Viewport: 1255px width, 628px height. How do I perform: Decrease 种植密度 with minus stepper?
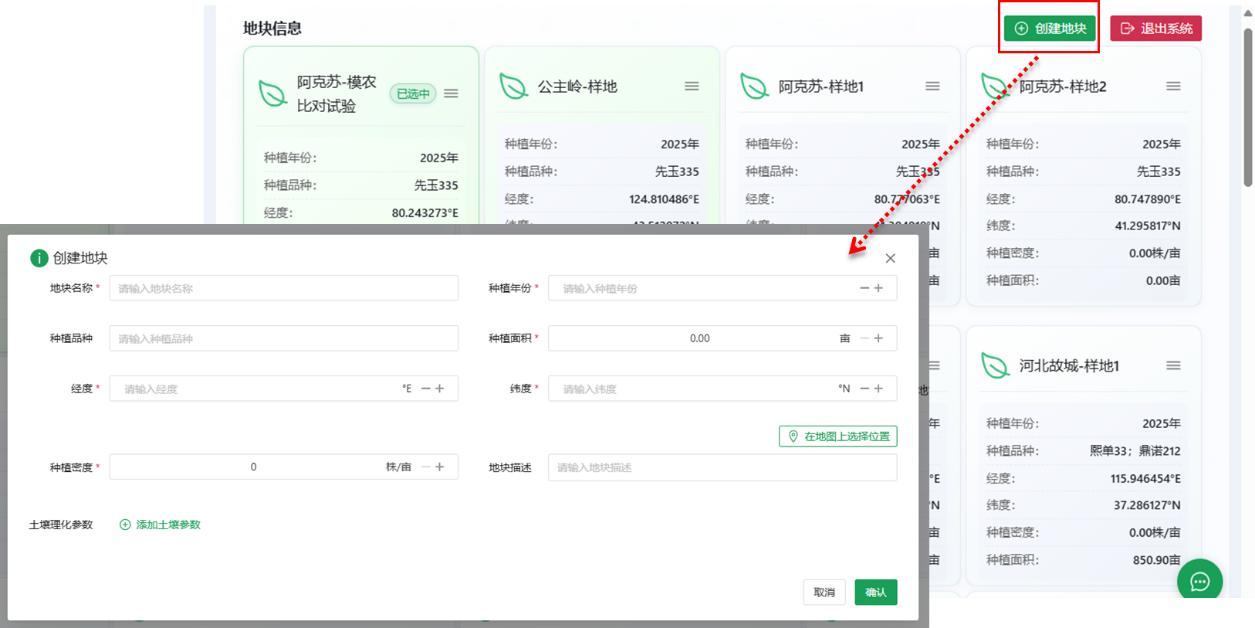(x=425, y=467)
